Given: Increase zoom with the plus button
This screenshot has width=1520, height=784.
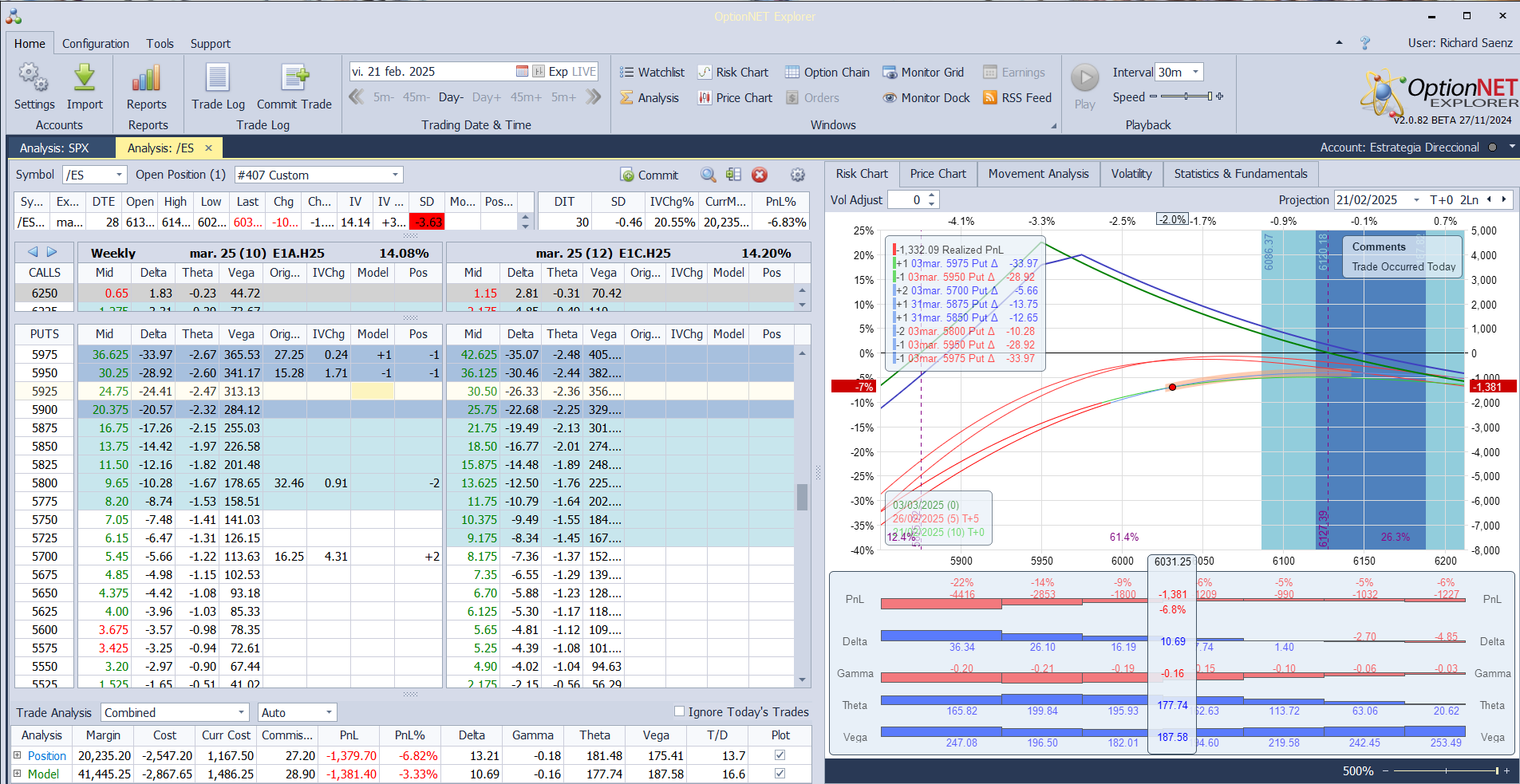Looking at the screenshot, I should pyautogui.click(x=1506, y=771).
